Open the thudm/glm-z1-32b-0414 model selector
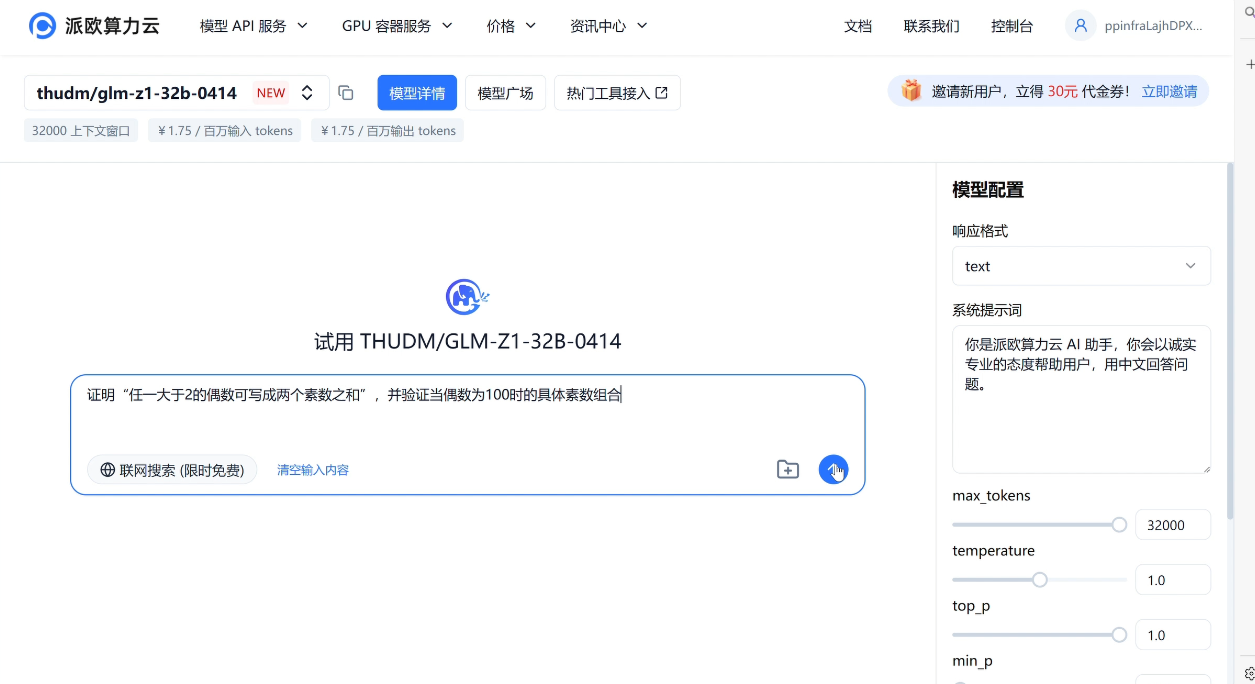This screenshot has height=684, width=1255. pos(176,93)
